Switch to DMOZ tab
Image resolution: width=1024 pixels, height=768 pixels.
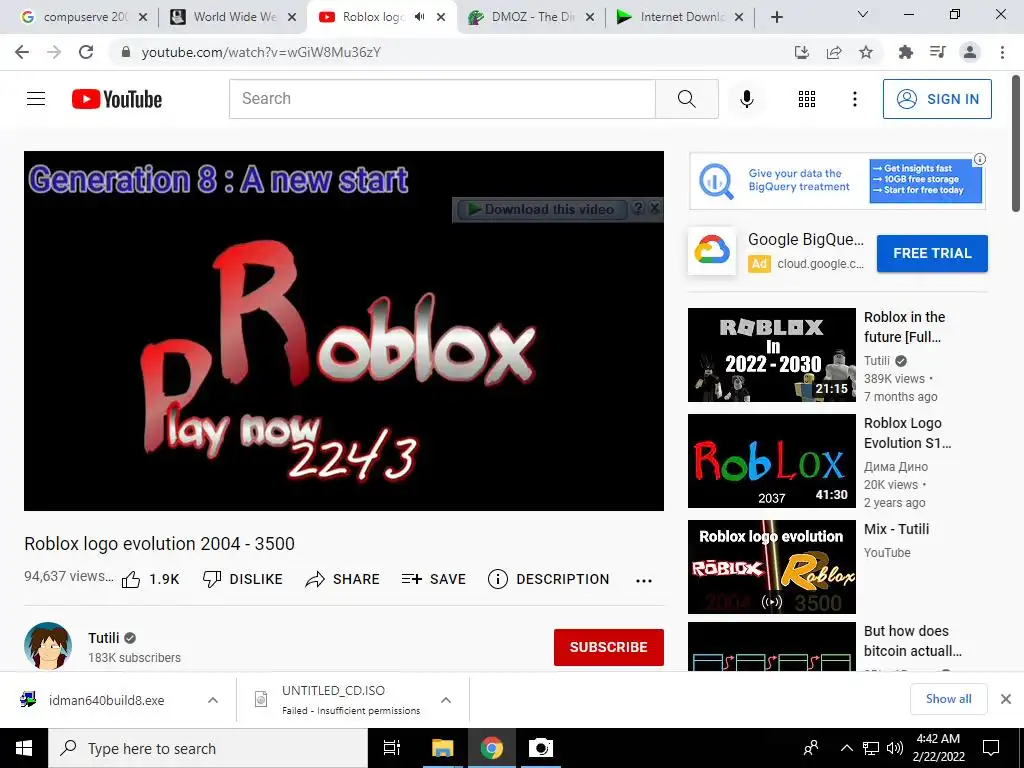[x=531, y=17]
